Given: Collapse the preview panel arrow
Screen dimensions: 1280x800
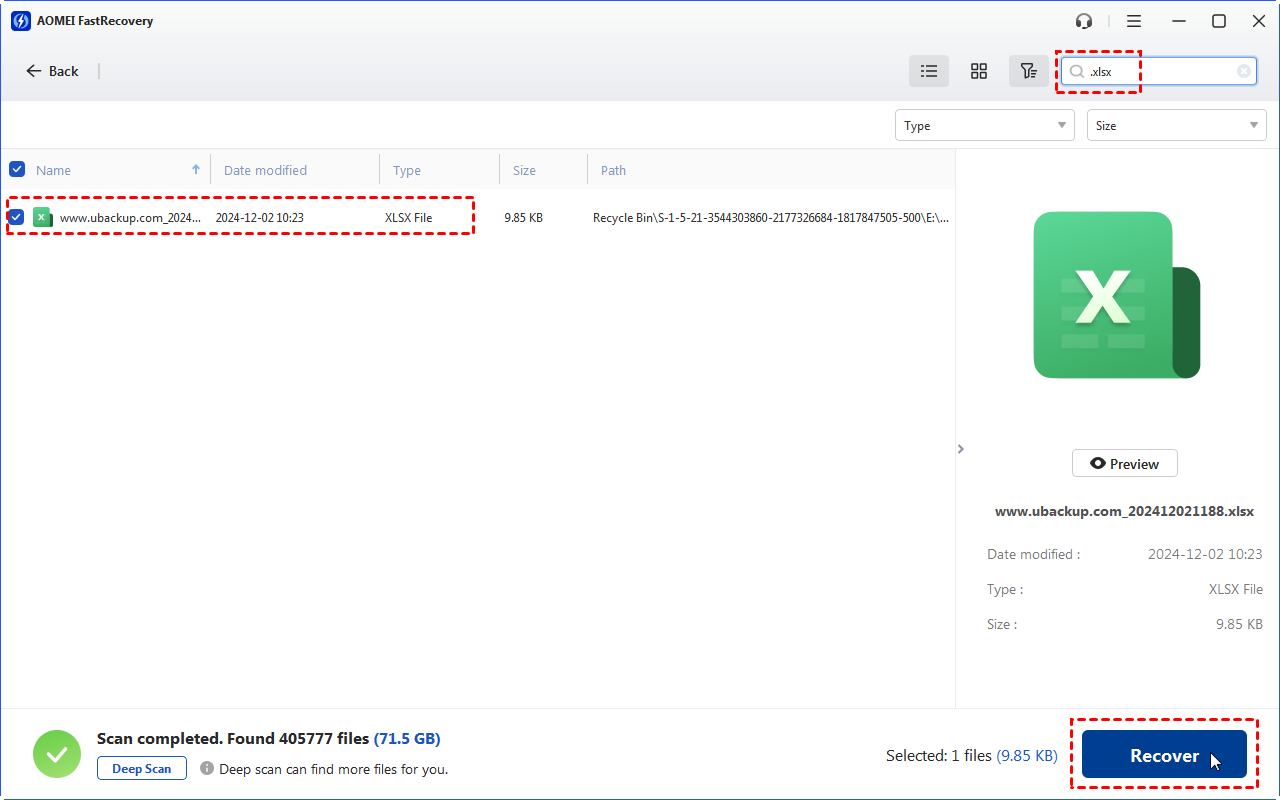Looking at the screenshot, I should click(x=961, y=449).
